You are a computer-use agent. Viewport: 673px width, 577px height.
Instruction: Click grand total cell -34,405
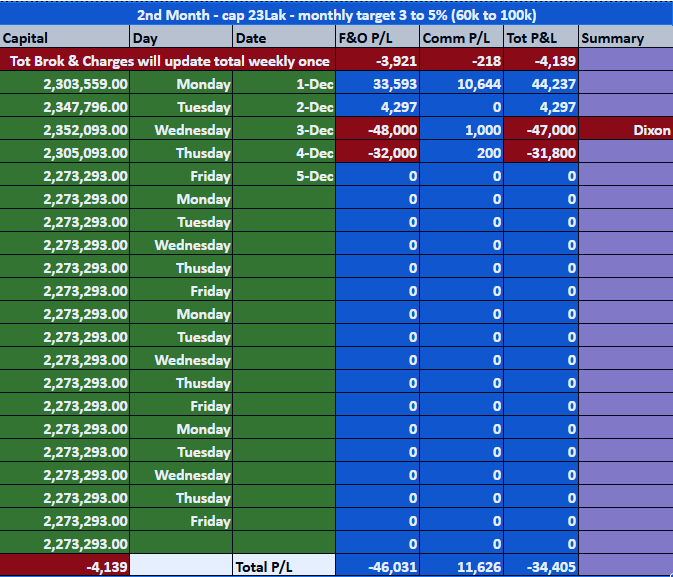[541, 566]
